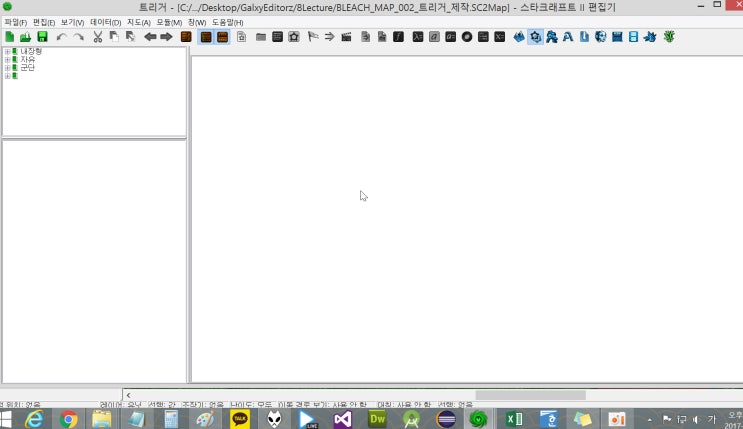
Task: Open the 편집(E) menu
Action: [x=44, y=22]
